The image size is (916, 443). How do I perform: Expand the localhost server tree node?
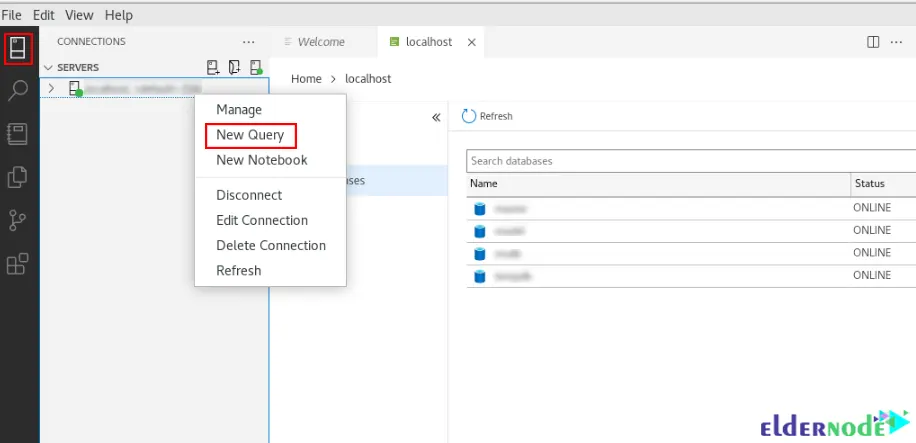click(51, 88)
